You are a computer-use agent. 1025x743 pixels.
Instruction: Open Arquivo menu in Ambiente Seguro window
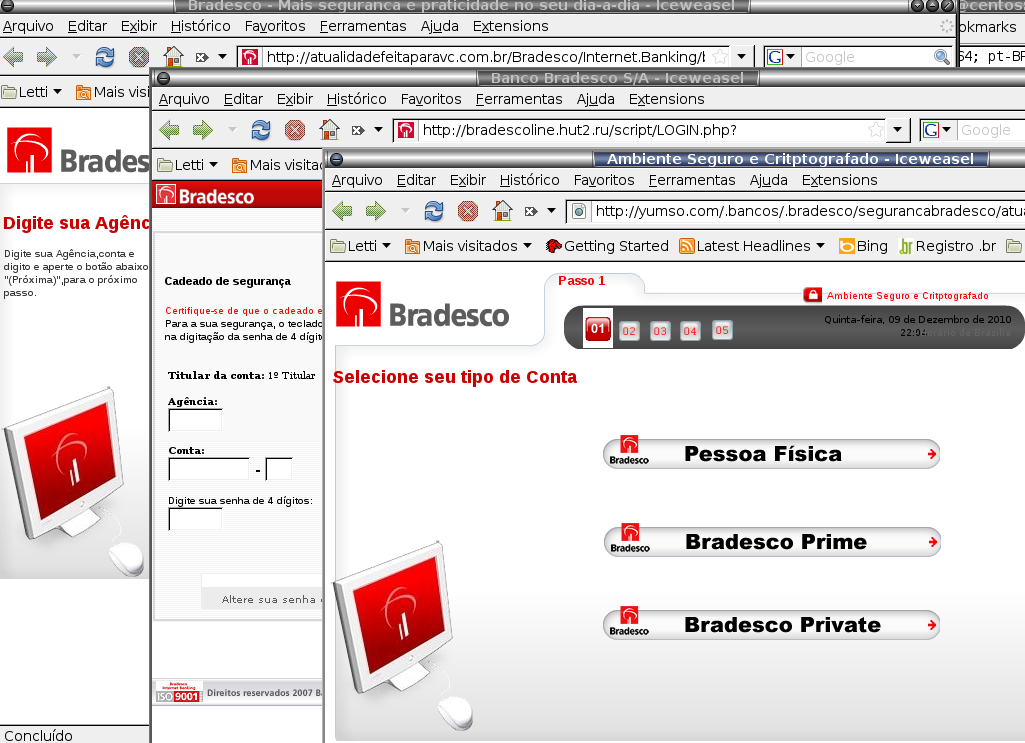pos(357,180)
